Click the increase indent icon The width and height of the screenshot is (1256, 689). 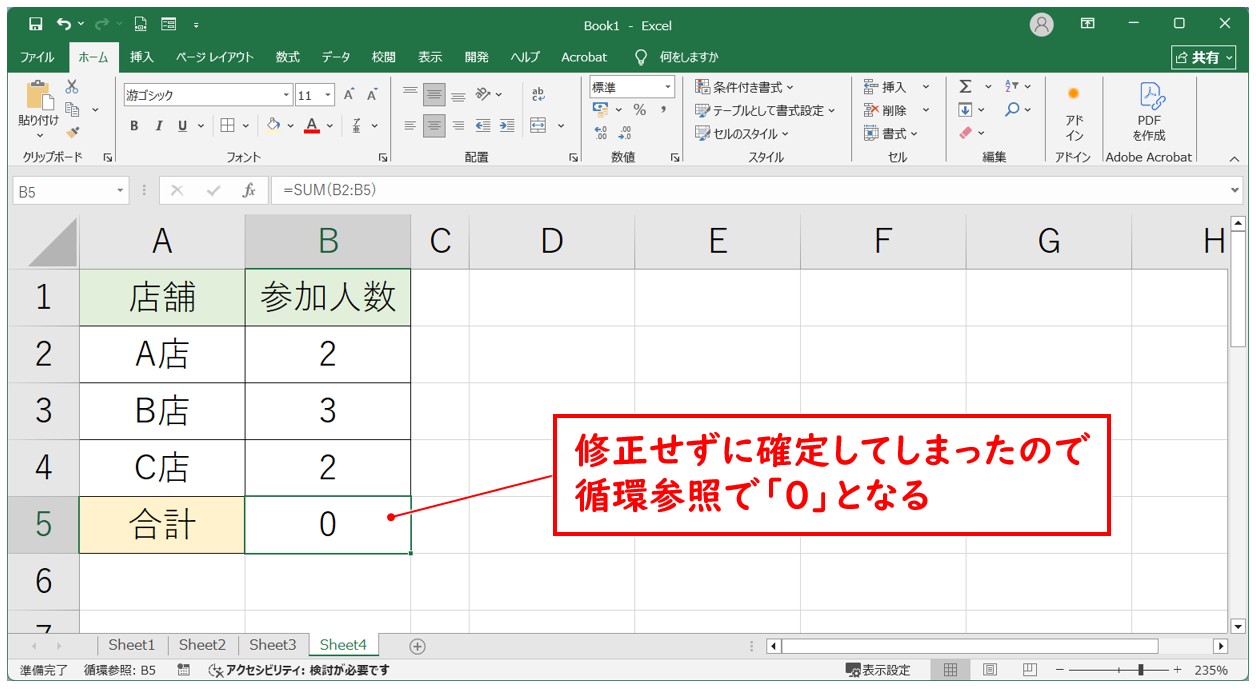(507, 125)
